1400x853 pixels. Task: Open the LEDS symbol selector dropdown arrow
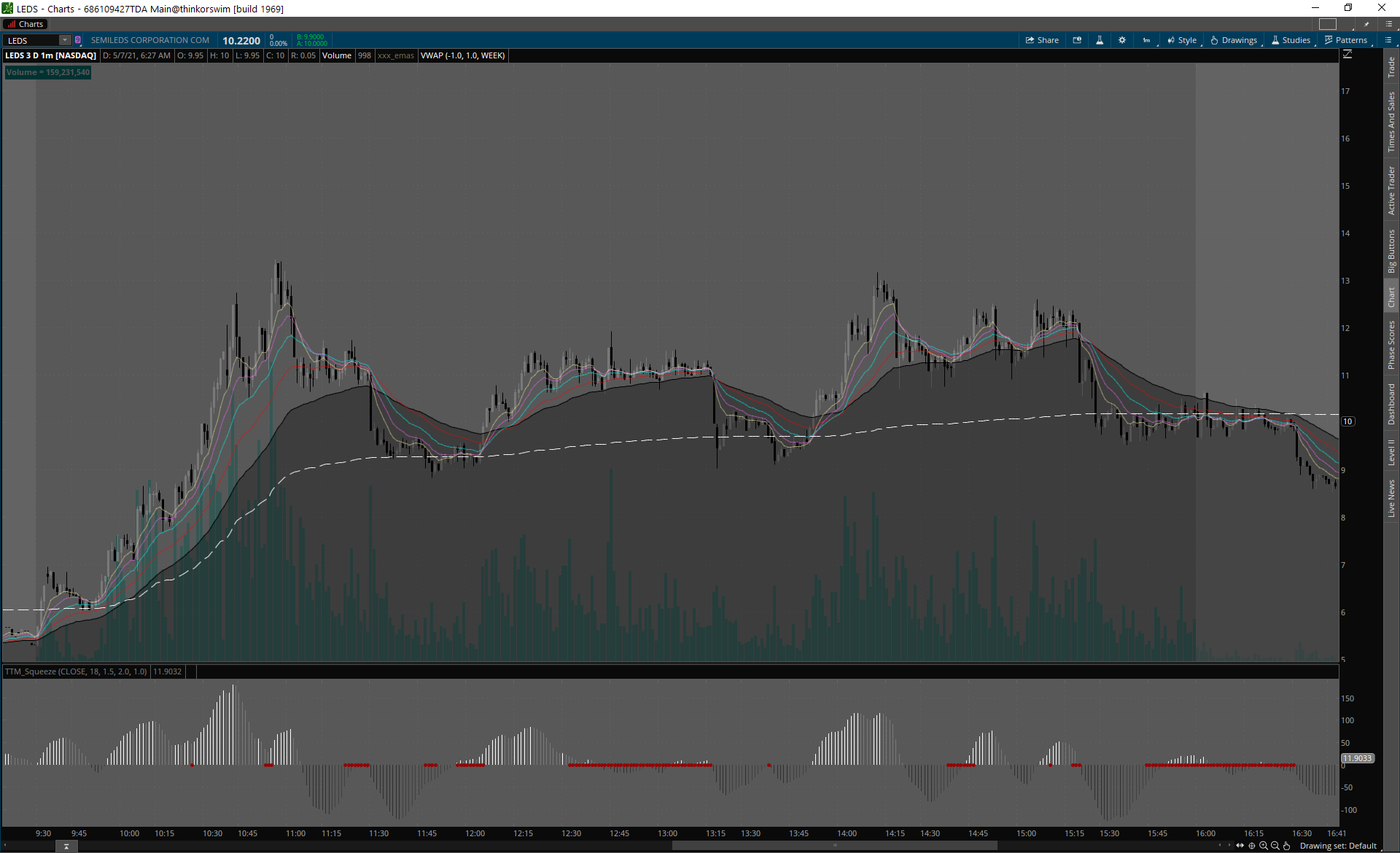64,40
